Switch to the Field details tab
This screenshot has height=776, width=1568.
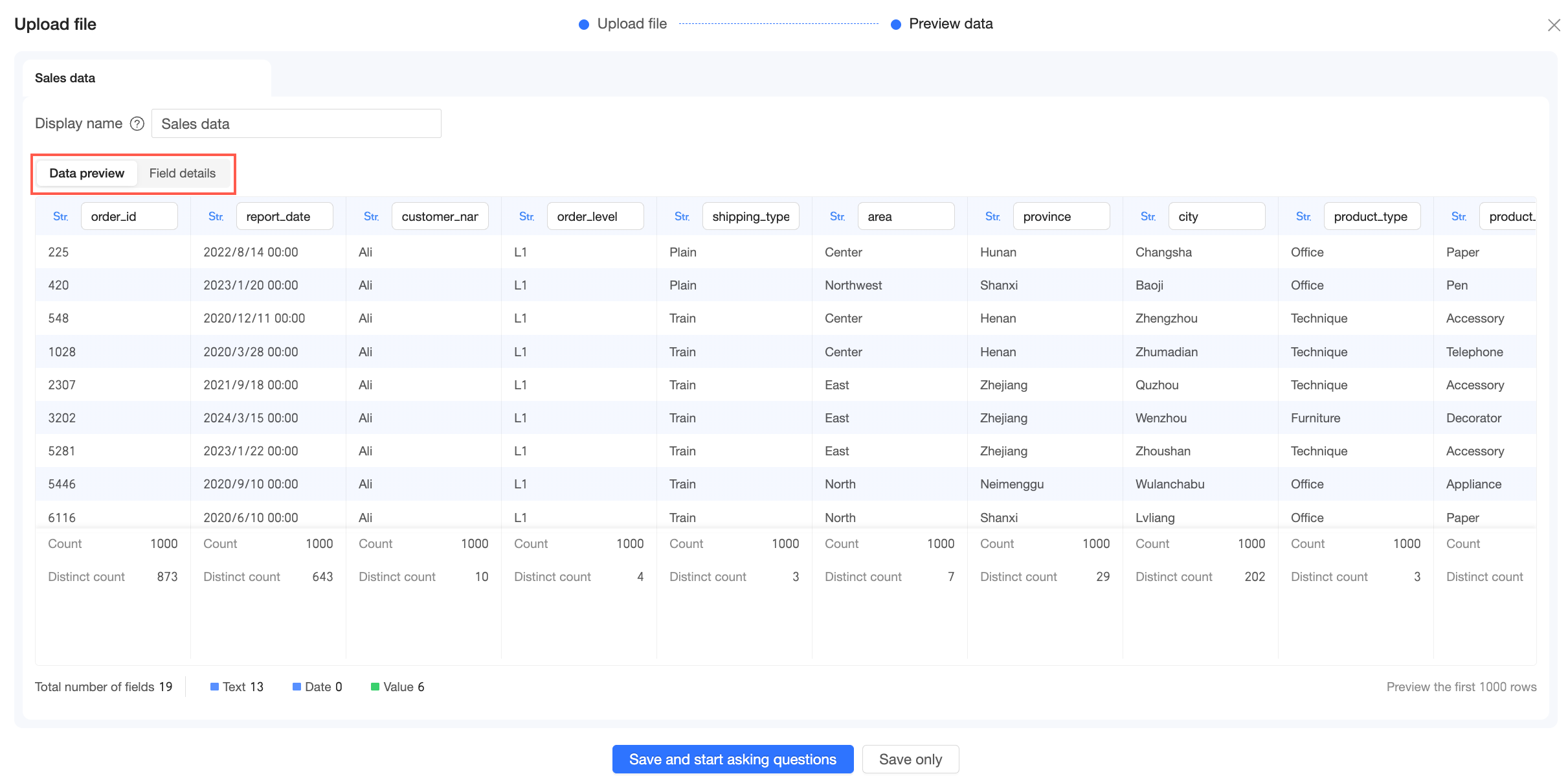182,173
